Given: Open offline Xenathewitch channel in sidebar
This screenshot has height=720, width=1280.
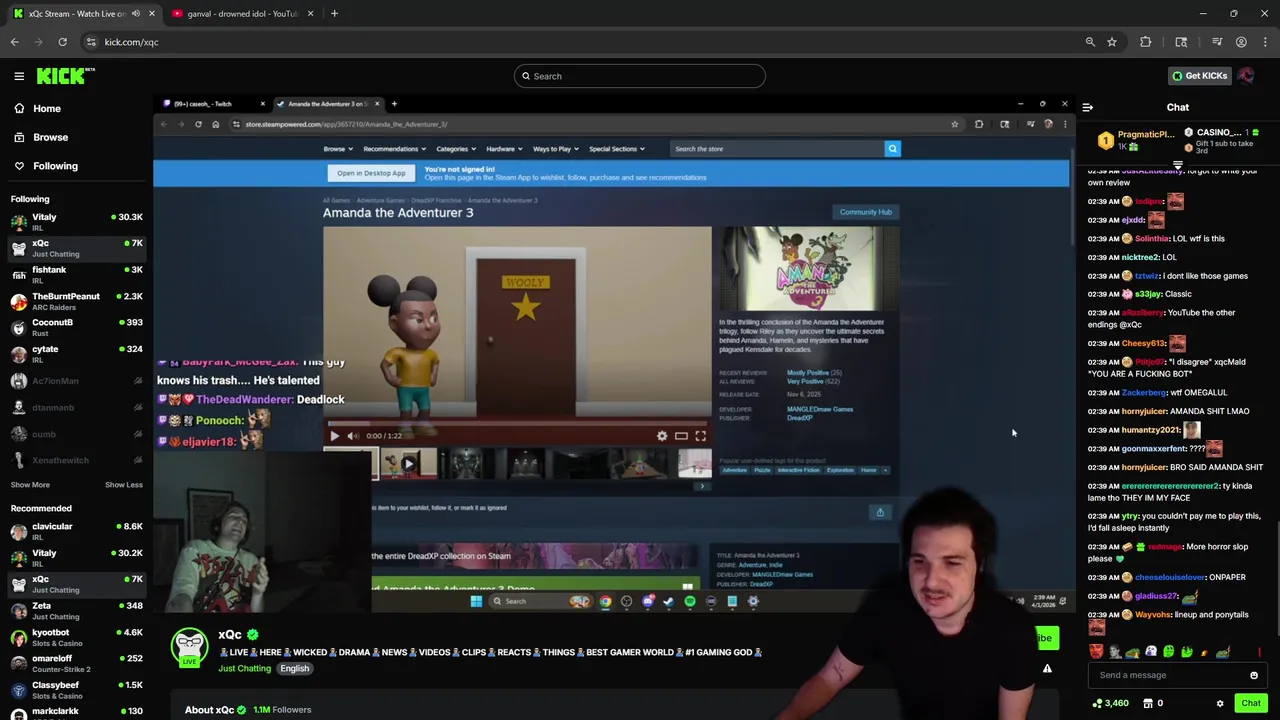Looking at the screenshot, I should pos(77,460).
